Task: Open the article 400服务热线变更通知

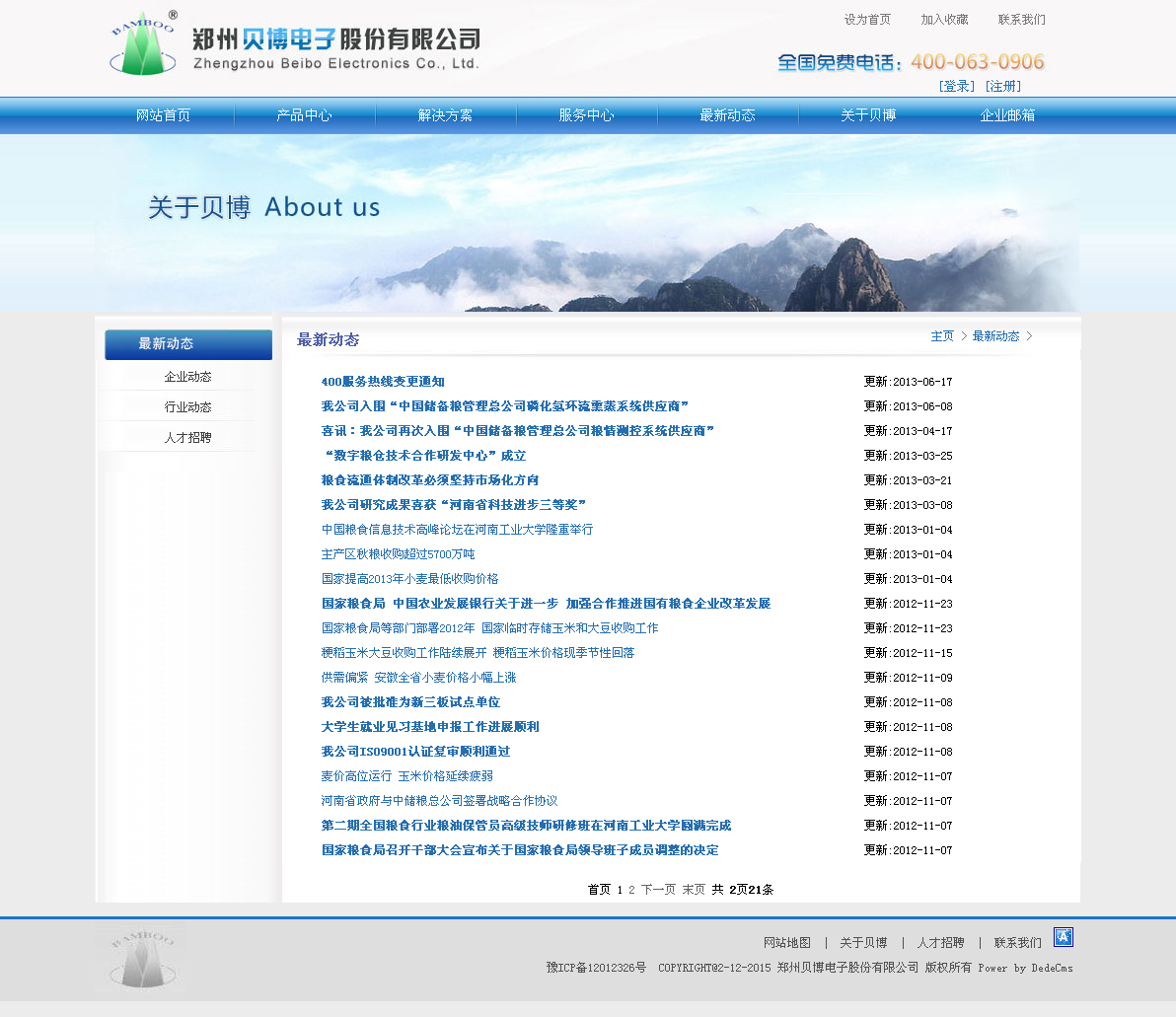Action: coord(383,382)
